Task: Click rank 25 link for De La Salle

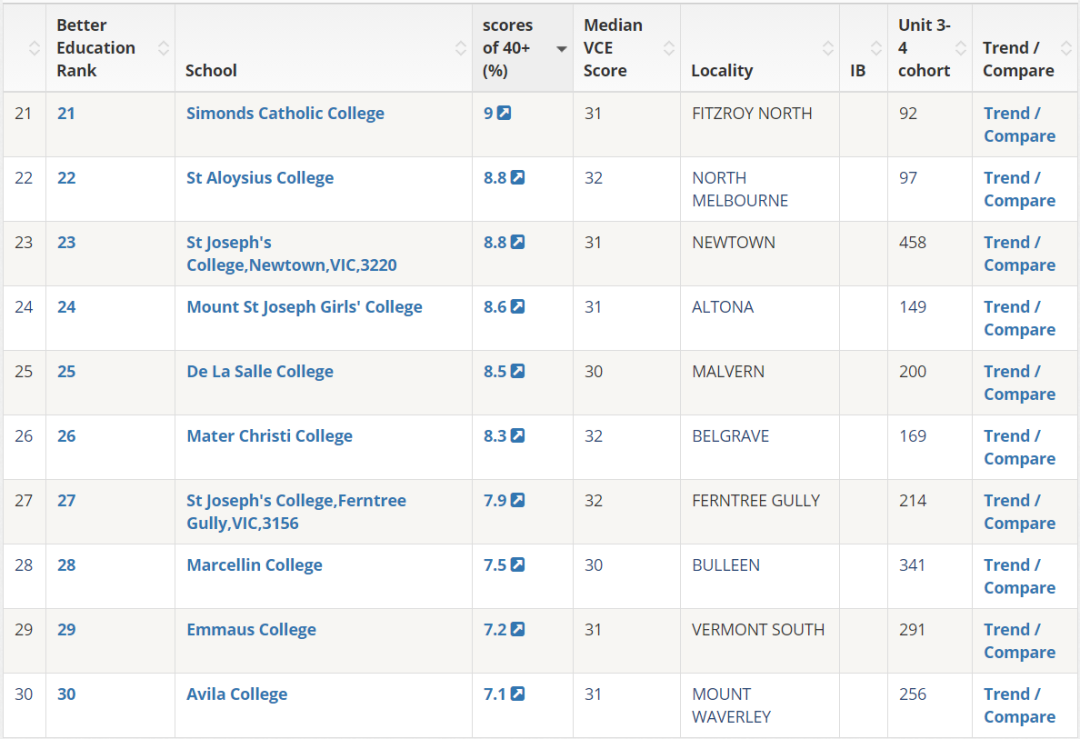Action: pos(66,371)
